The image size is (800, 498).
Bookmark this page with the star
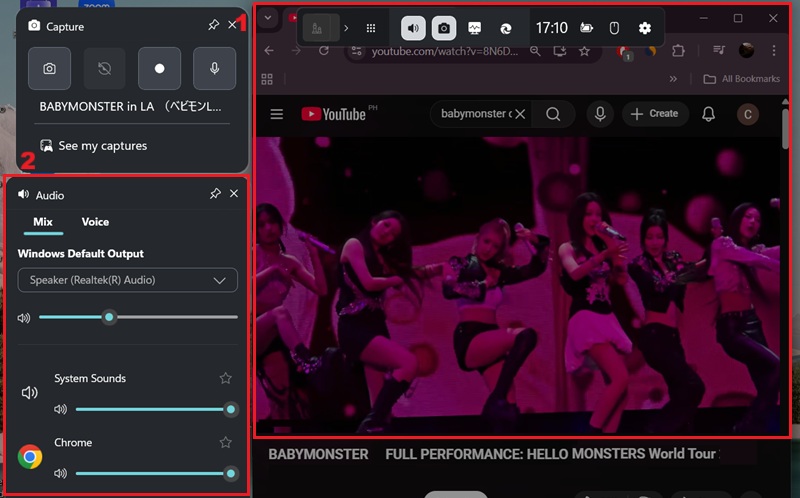click(584, 51)
